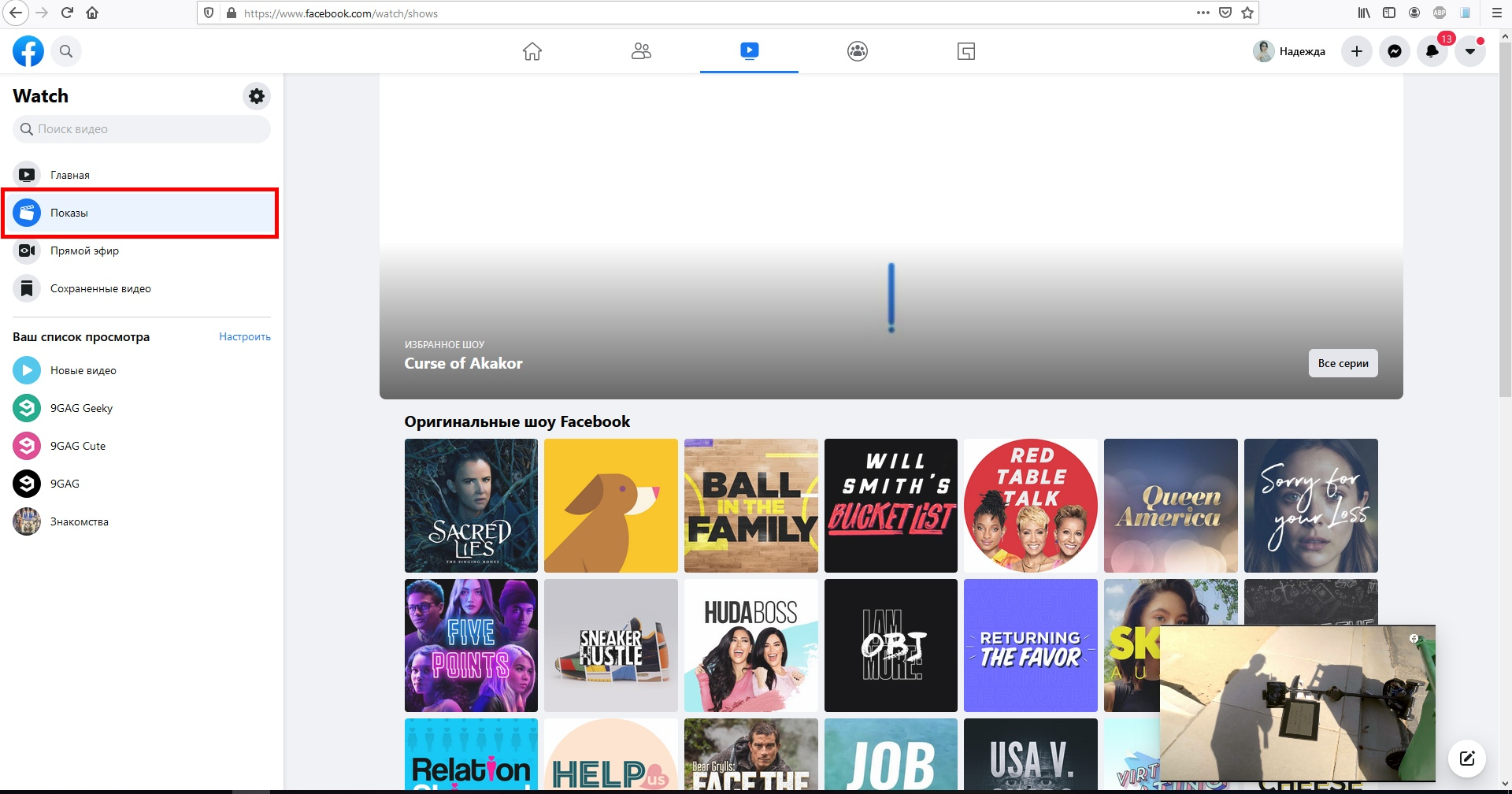Open Новые видео in watchlist

tap(142, 370)
